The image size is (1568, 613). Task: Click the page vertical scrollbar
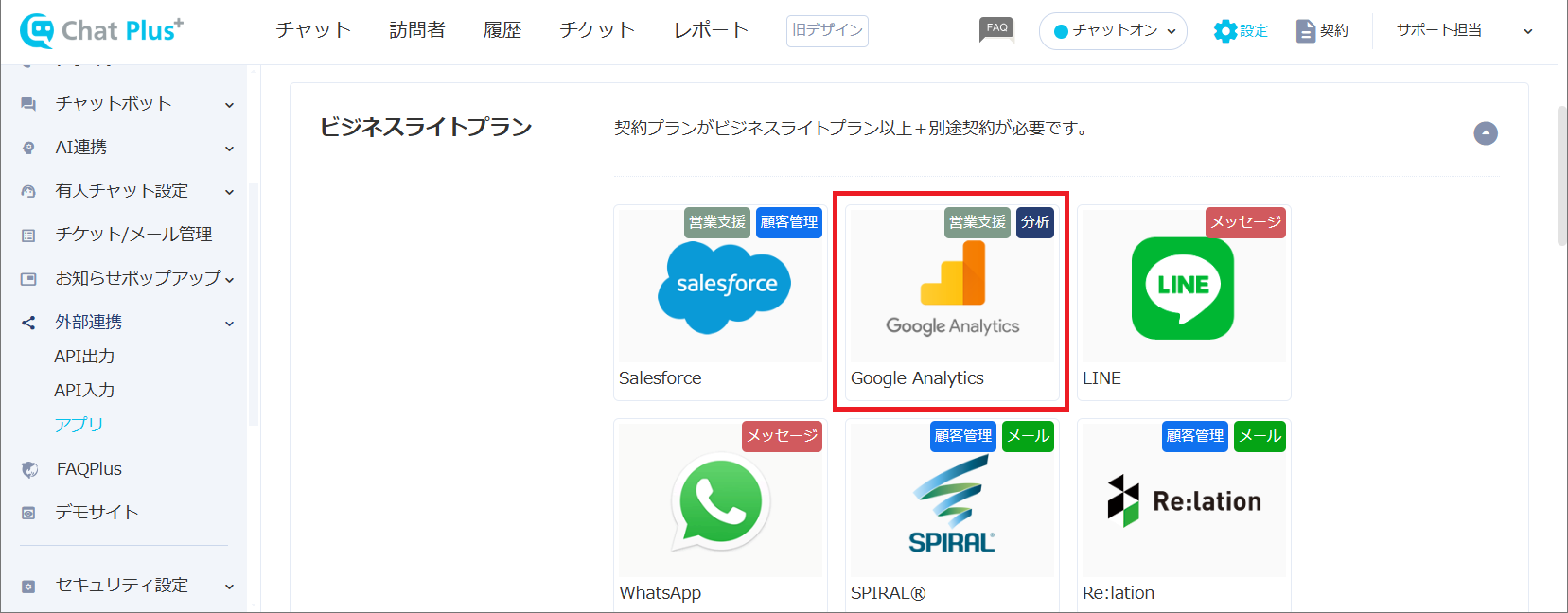[x=1561, y=176]
